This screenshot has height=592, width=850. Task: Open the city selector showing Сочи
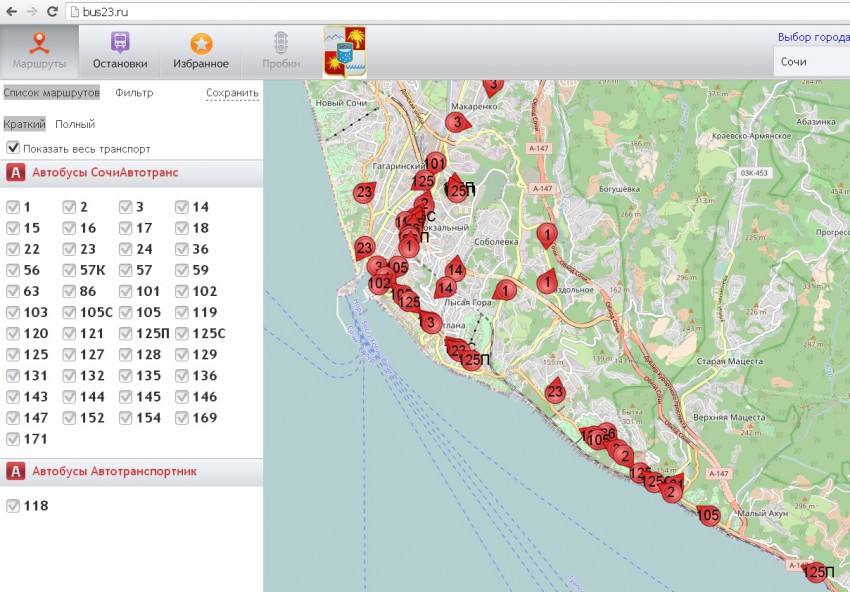[810, 61]
